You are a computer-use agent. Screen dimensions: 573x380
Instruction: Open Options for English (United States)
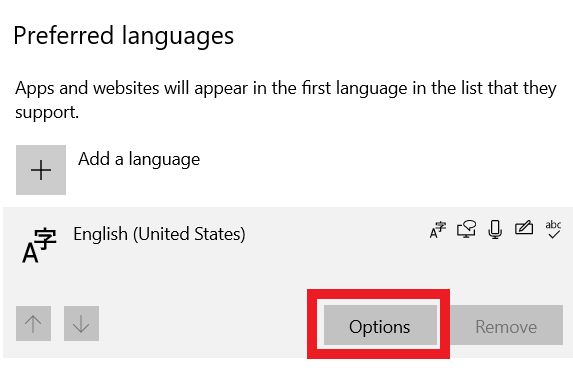coord(380,325)
